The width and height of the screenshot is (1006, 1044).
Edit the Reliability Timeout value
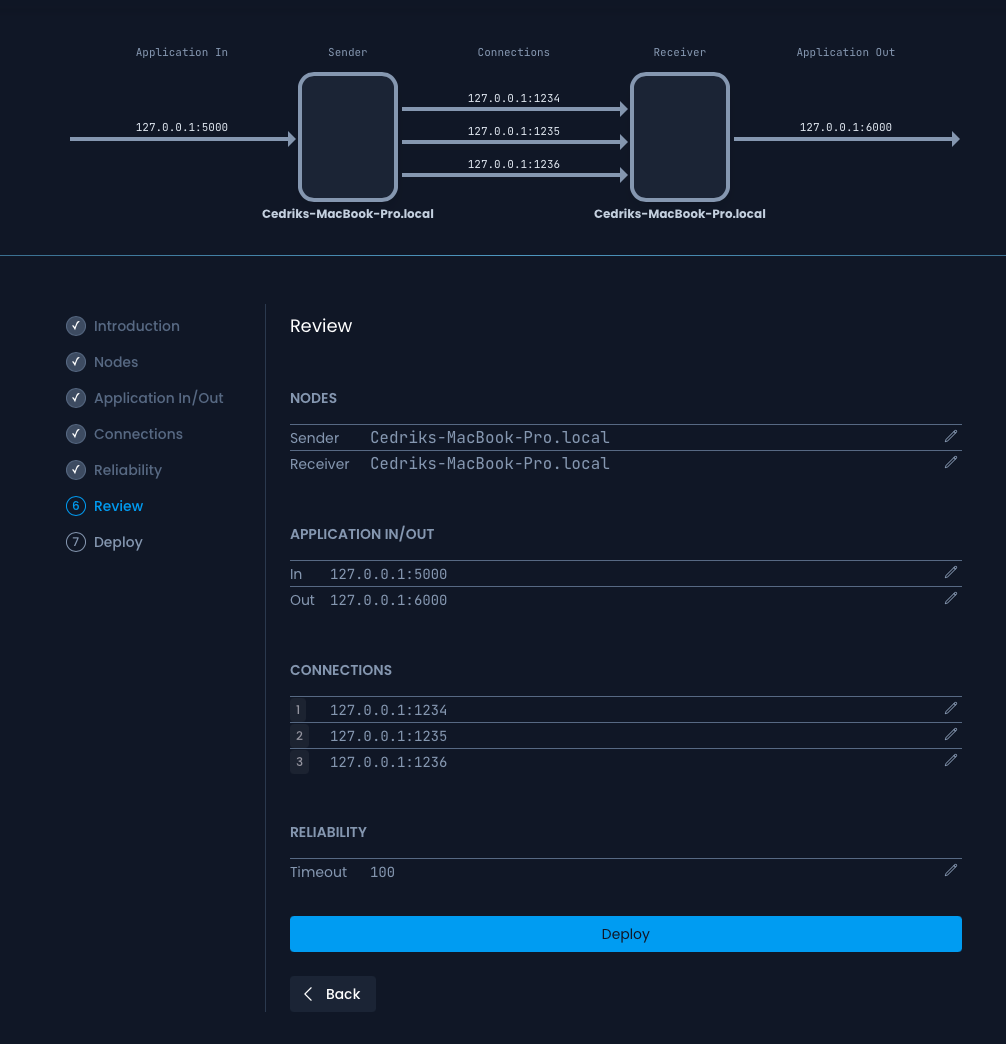(x=950, y=870)
